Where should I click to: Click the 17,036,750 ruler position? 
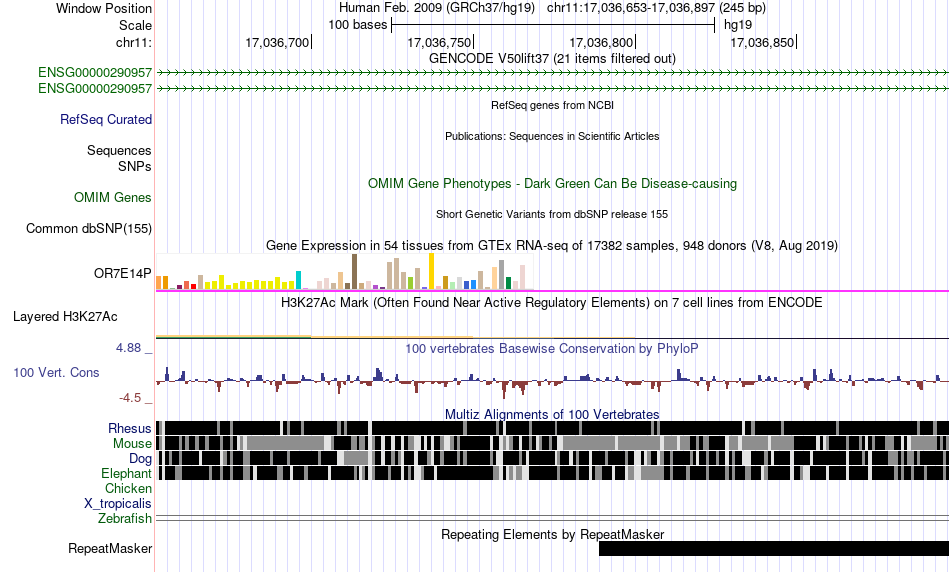(x=440, y=42)
